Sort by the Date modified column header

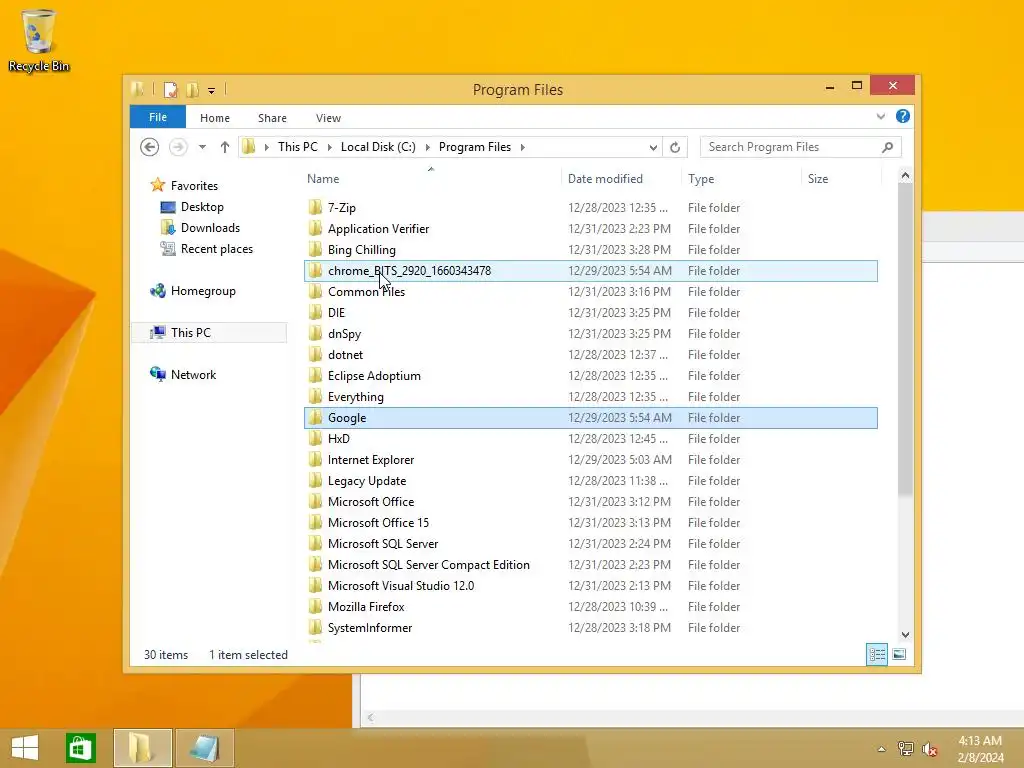[605, 179]
